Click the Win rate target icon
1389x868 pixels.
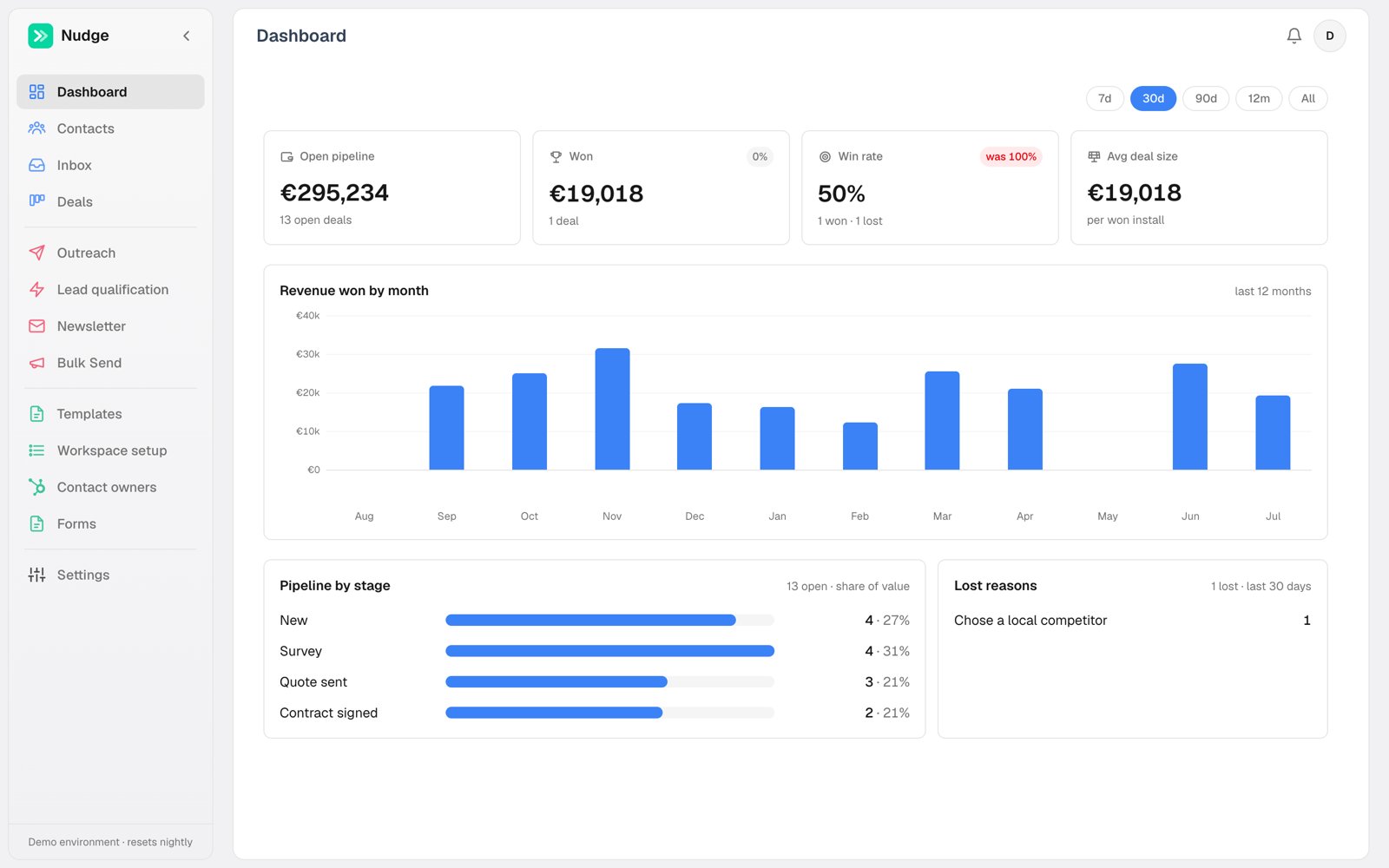pos(825,157)
